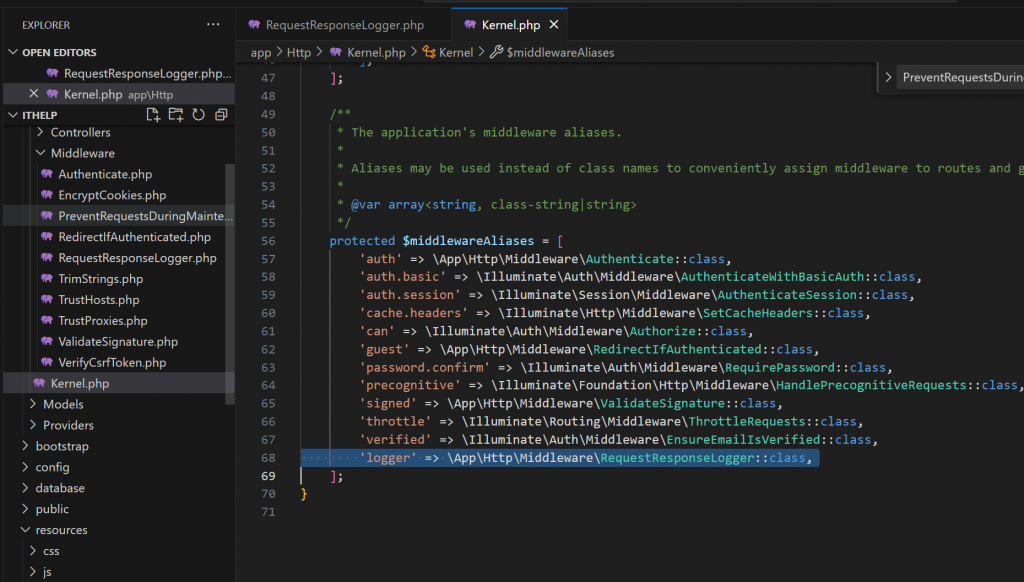Collapse all folders with the collapse icon
The image size is (1024, 582).
(x=221, y=115)
